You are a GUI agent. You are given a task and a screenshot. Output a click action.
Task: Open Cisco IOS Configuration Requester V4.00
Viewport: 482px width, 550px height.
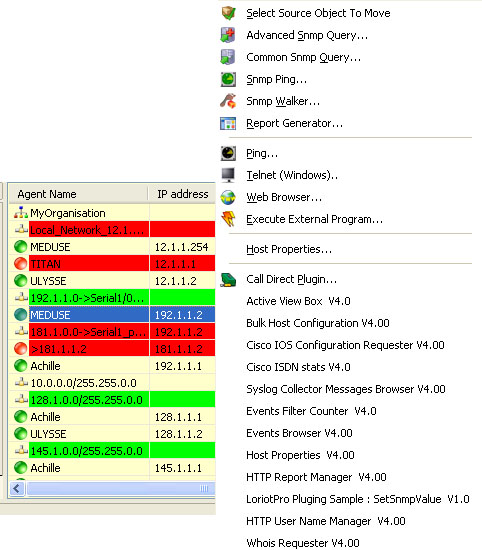[345, 345]
